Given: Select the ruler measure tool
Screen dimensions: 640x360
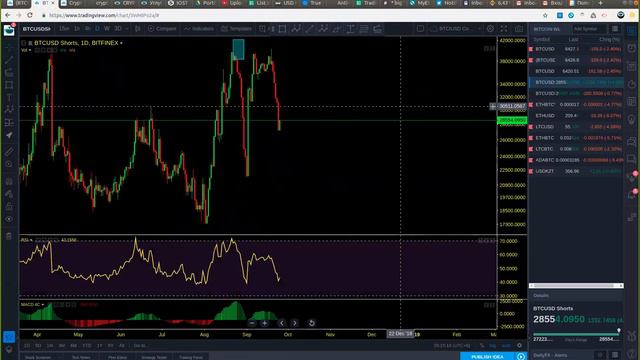Looking at the screenshot, I should [x=9, y=152].
